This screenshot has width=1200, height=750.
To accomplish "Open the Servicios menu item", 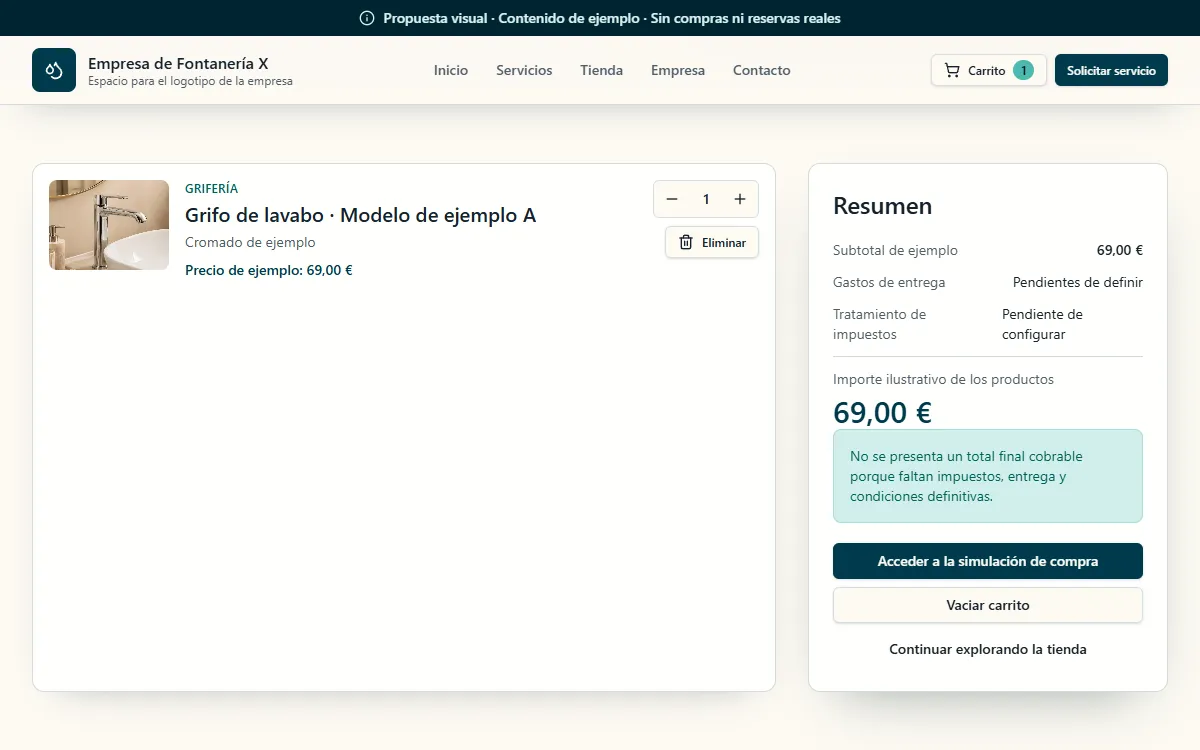I will click(524, 70).
